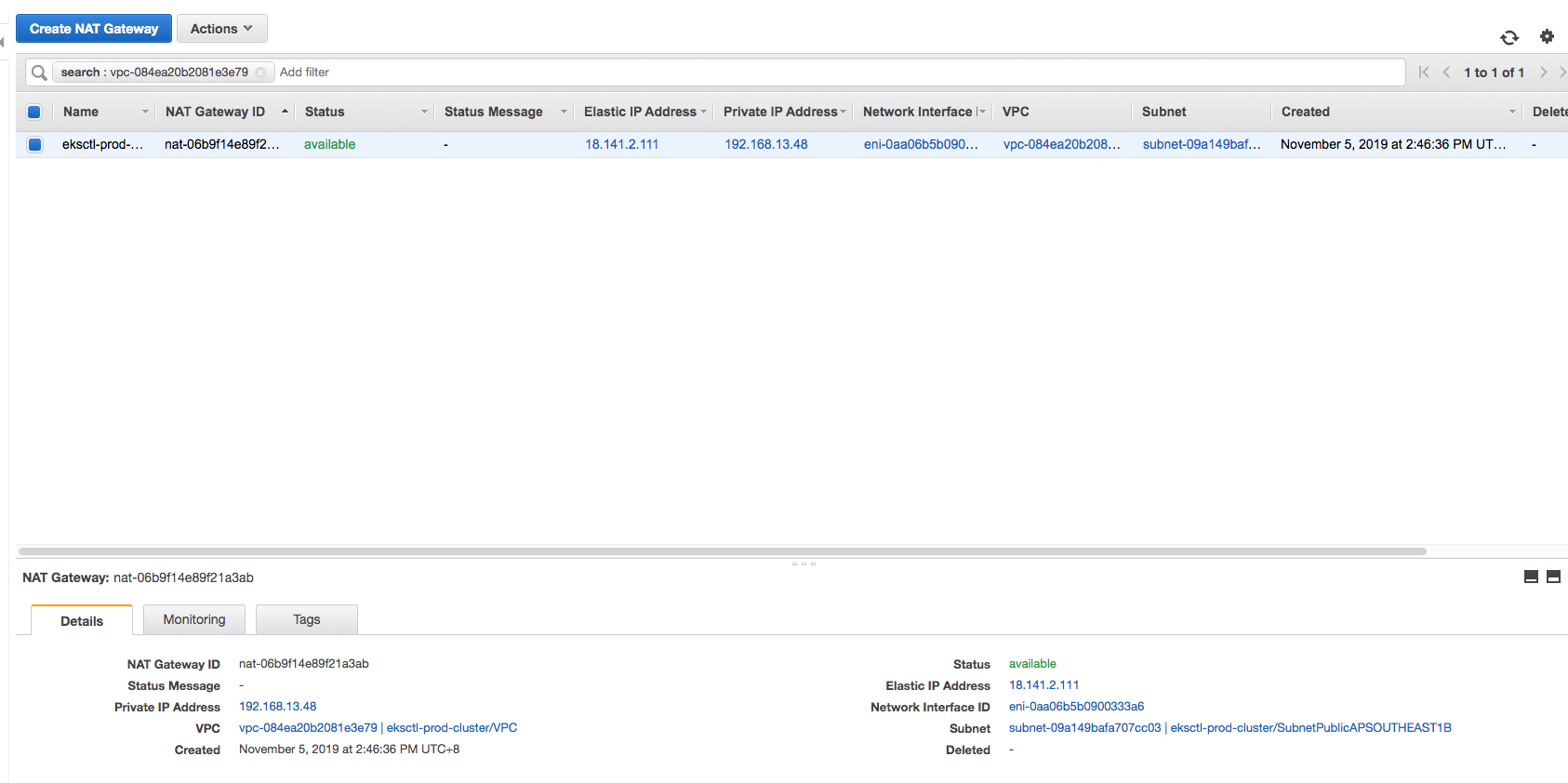Toggle the select-all header checkbox
The width and height of the screenshot is (1568, 783).
[x=34, y=112]
